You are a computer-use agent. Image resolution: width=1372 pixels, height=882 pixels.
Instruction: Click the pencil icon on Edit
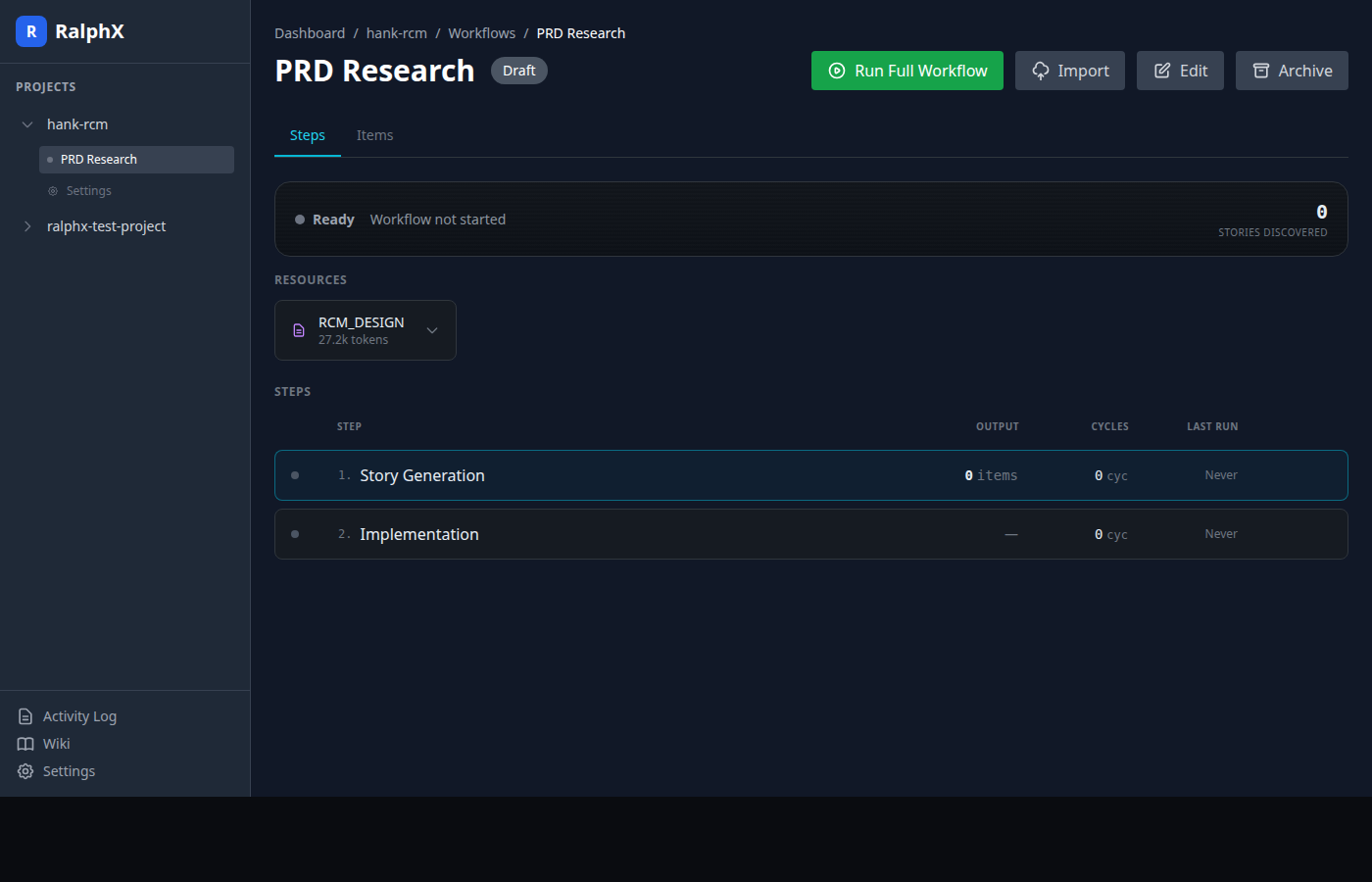pyautogui.click(x=1162, y=71)
